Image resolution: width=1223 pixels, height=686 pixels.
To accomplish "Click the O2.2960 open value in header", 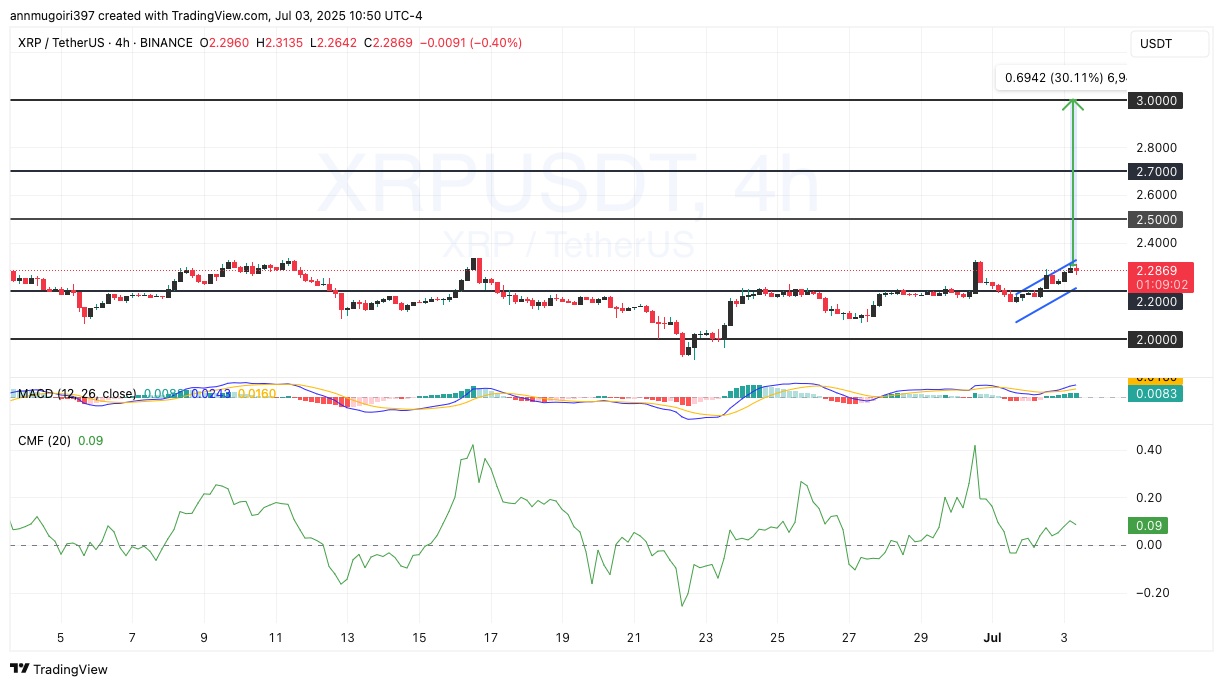I will pos(224,43).
